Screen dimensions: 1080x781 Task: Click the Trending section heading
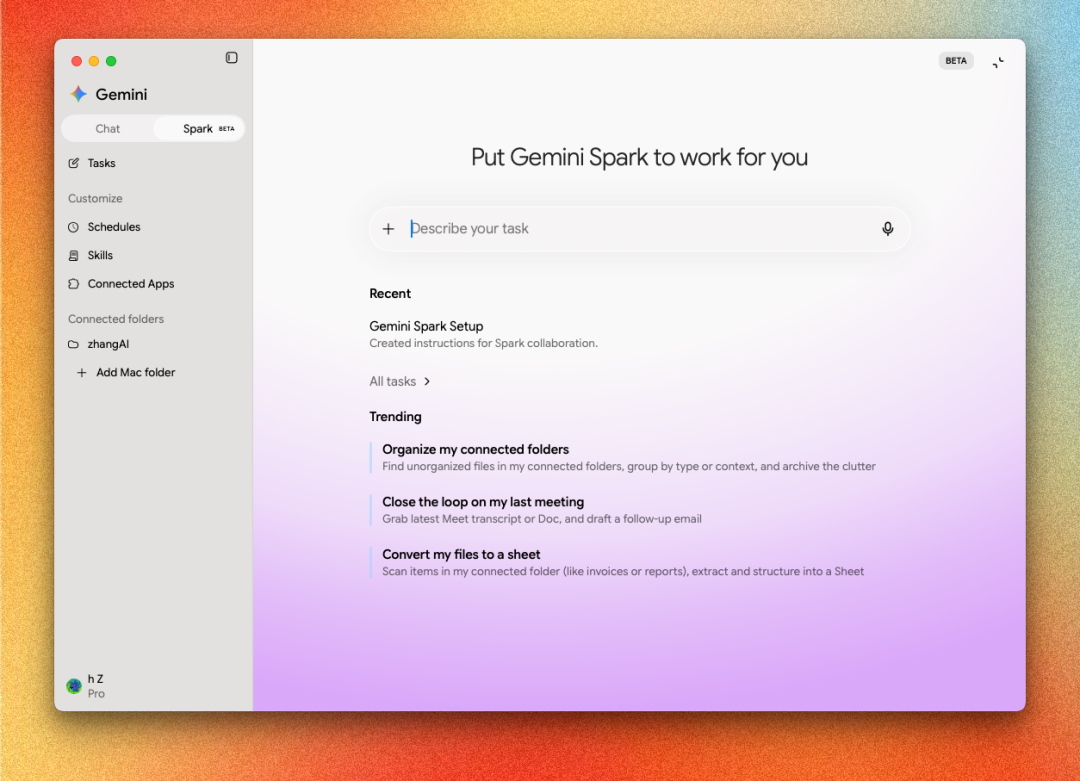tap(395, 417)
